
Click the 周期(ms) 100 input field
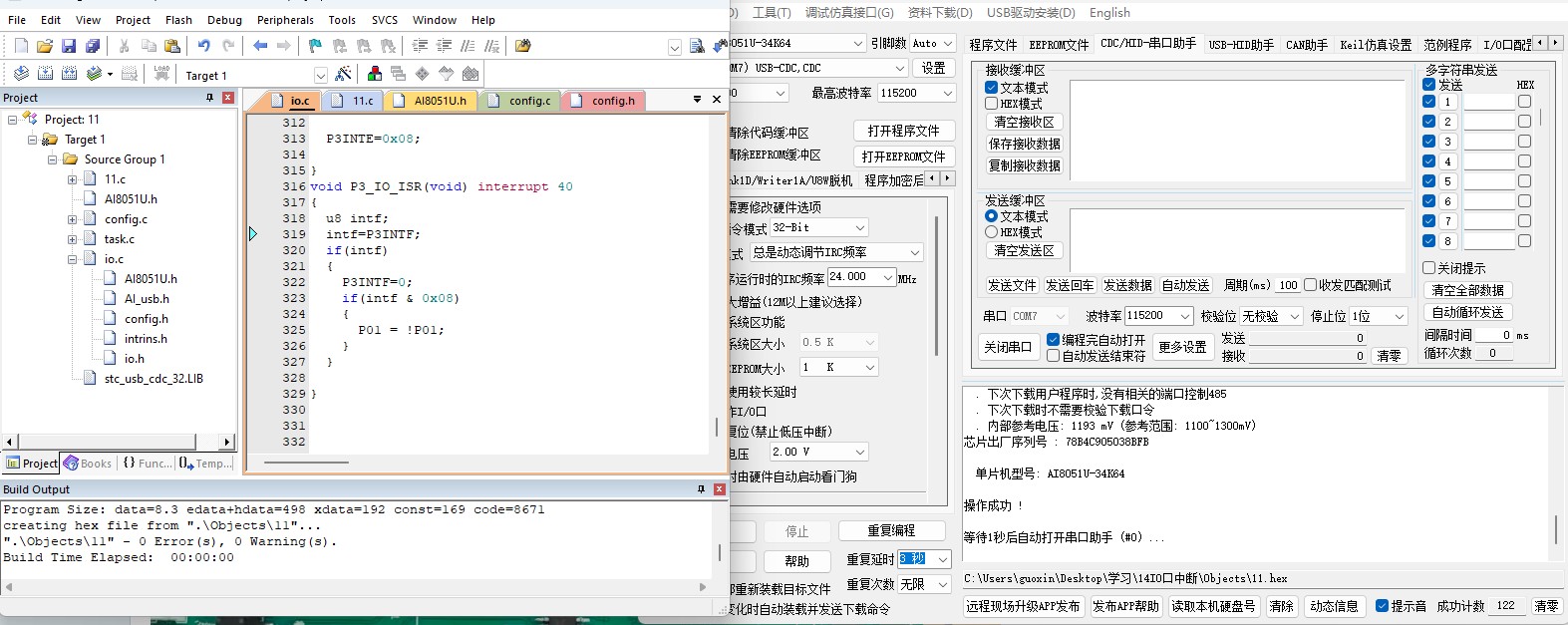[x=1287, y=285]
